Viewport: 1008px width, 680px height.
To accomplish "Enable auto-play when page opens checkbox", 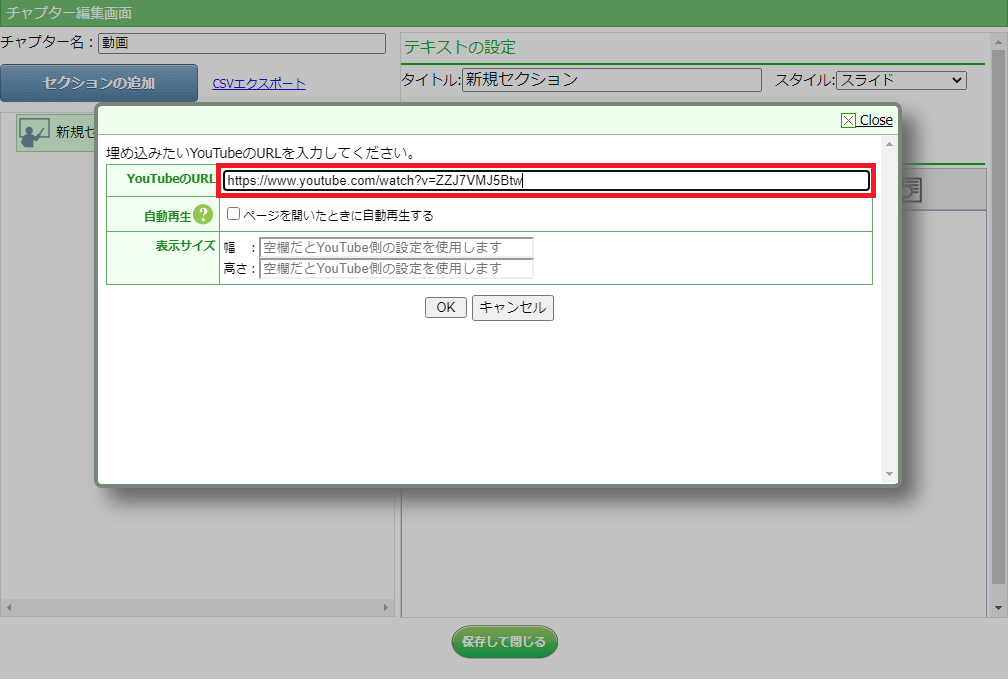I will pyautogui.click(x=233, y=214).
